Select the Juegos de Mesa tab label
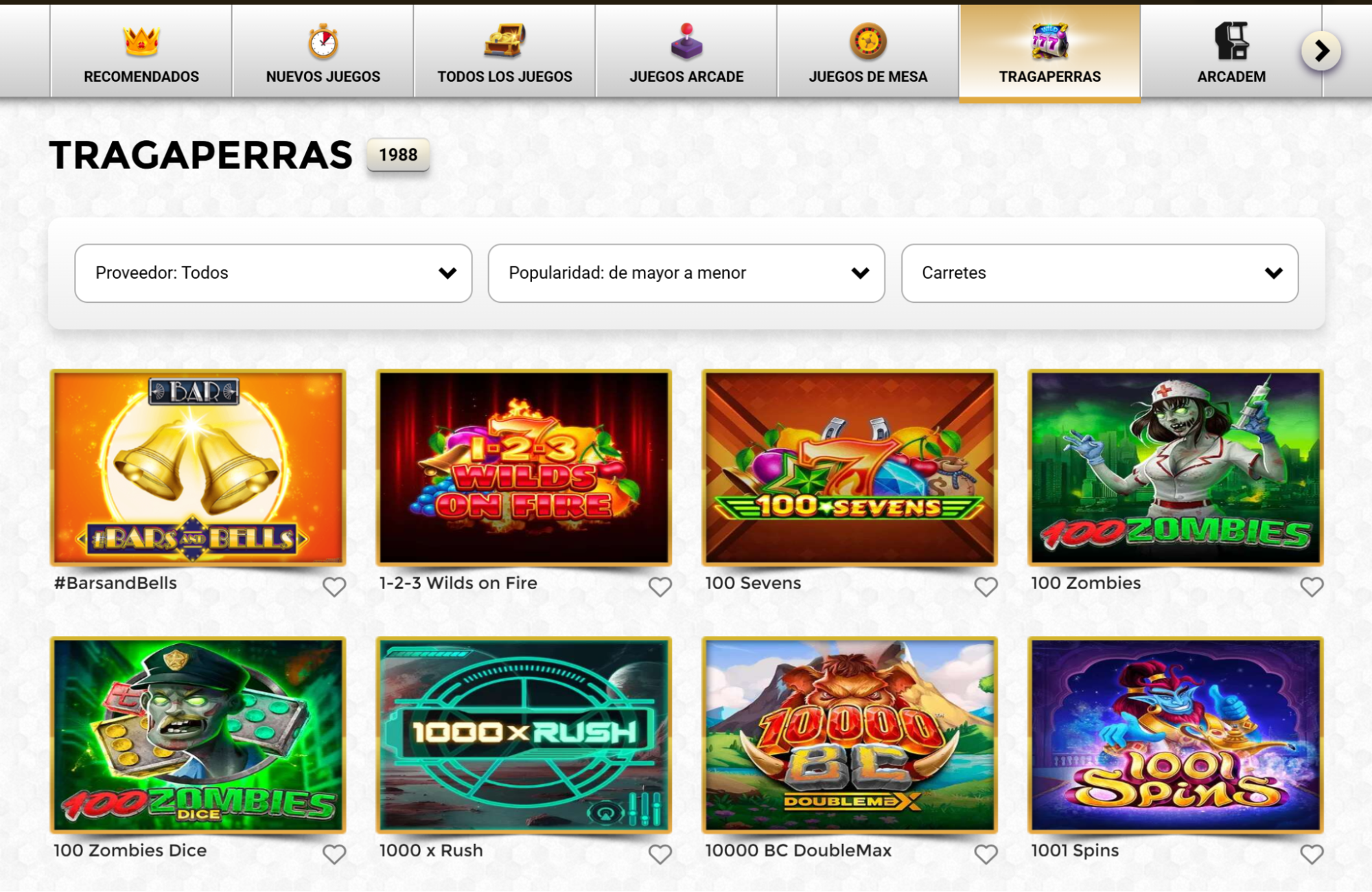Viewport: 1372px width, 892px height. (868, 76)
